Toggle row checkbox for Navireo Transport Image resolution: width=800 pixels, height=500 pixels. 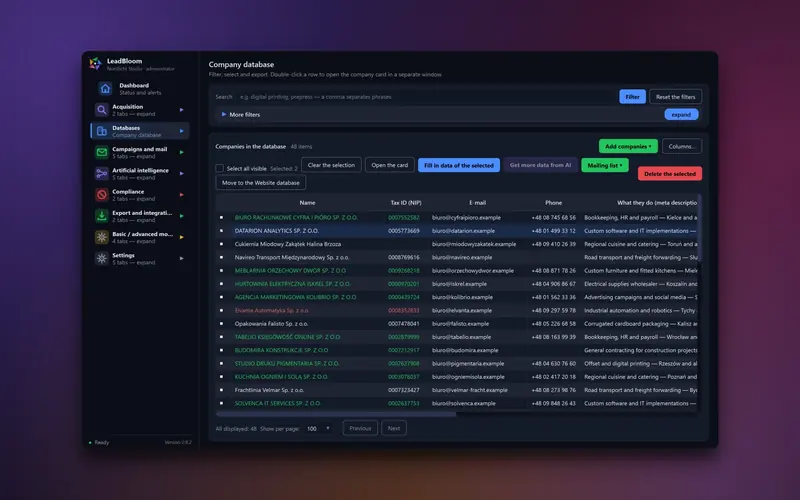tap(221, 257)
